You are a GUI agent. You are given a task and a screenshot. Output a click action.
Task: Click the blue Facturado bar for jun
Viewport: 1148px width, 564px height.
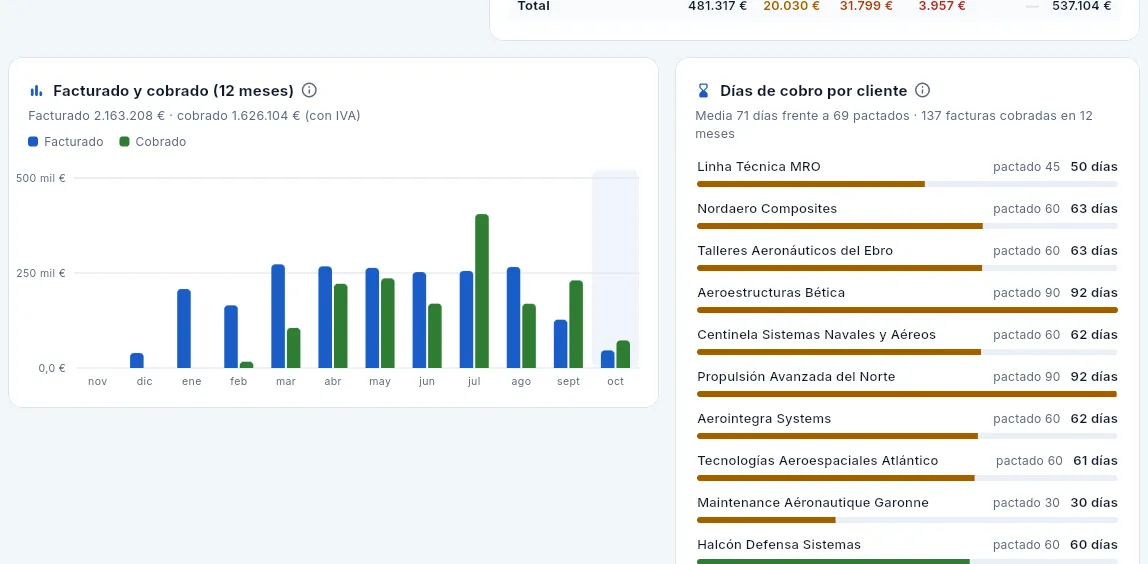[x=420, y=320]
